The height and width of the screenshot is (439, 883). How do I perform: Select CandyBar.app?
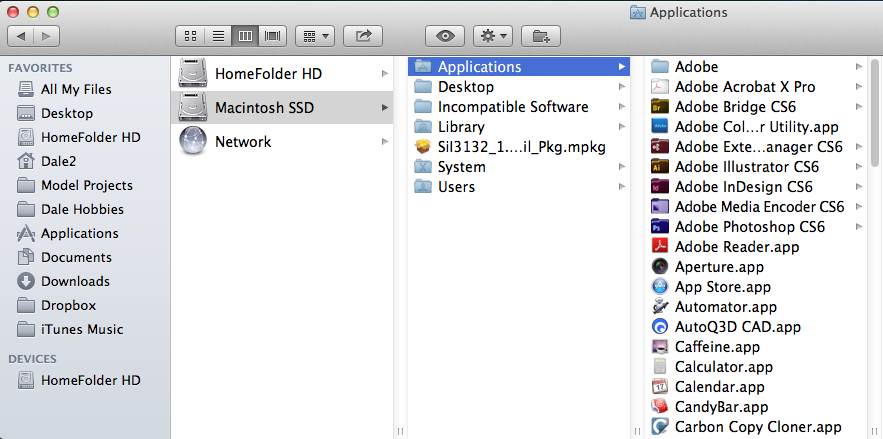tap(757, 407)
